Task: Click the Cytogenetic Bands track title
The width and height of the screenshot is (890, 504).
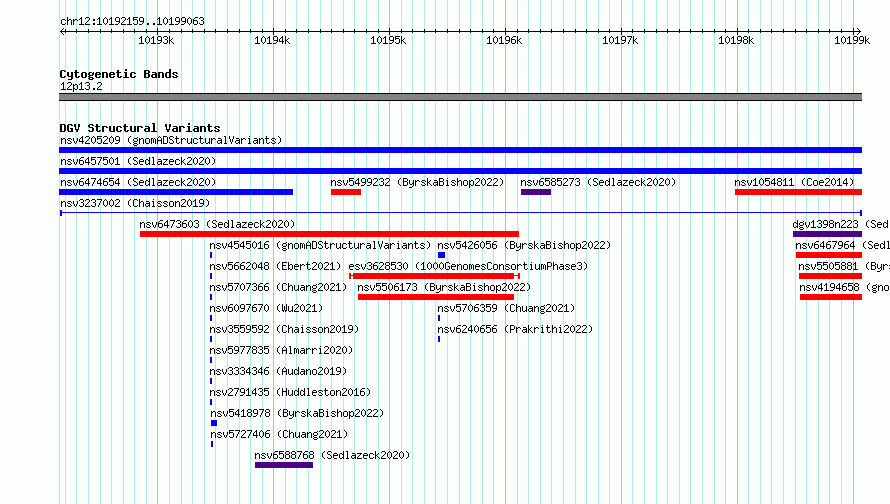Action: pyautogui.click(x=119, y=74)
